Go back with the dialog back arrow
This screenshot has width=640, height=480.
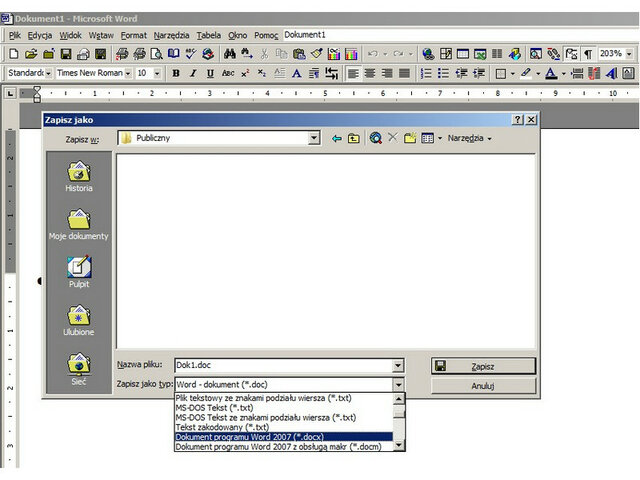(336, 138)
